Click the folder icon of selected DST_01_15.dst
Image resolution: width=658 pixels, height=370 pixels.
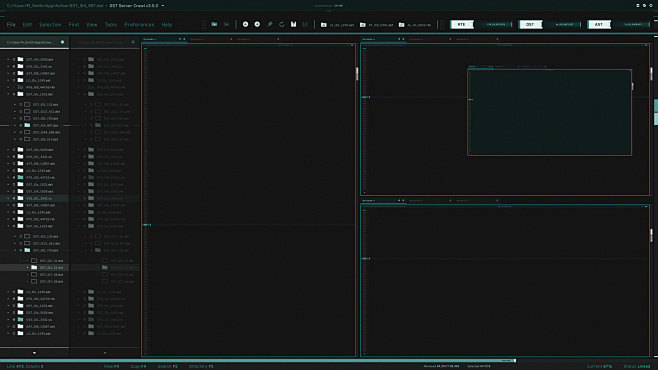click(34, 267)
